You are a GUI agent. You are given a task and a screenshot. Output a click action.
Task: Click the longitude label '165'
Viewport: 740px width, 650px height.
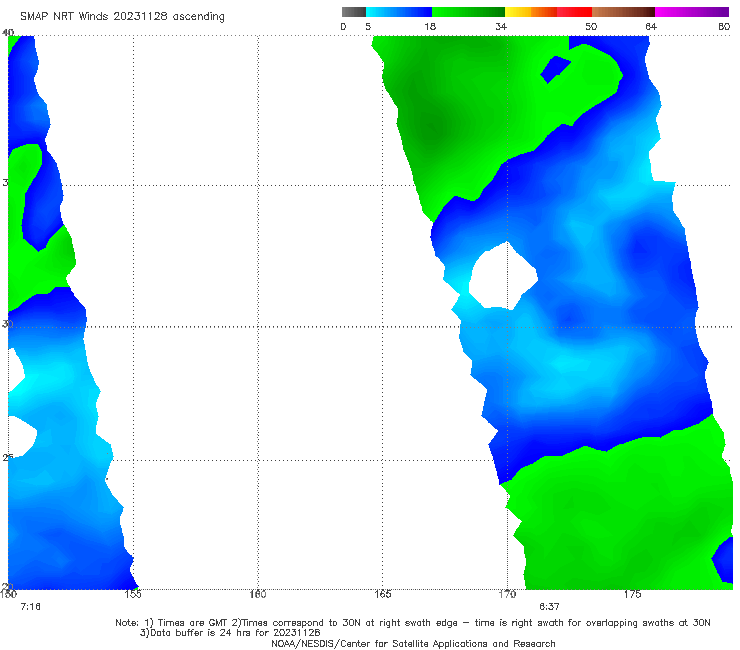click(382, 594)
